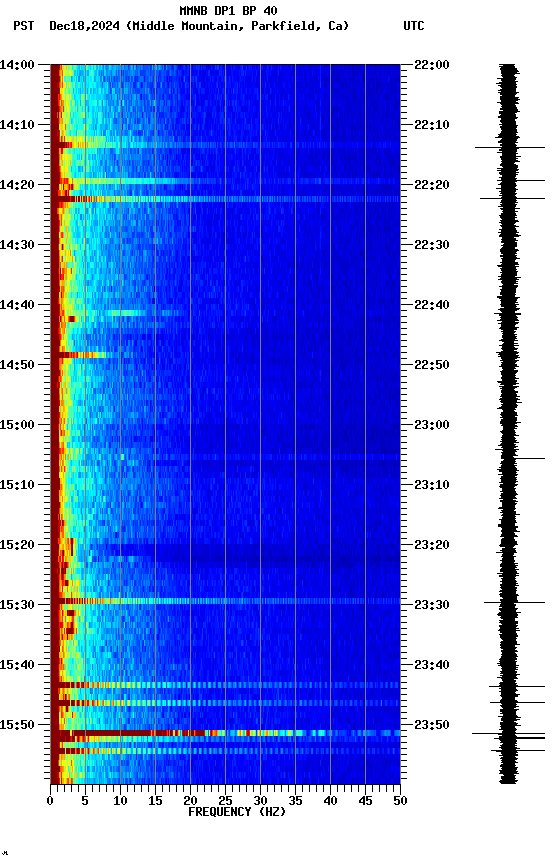Click the PST time label 15:10
This screenshot has height=864, width=552.
pyautogui.click(x=17, y=485)
